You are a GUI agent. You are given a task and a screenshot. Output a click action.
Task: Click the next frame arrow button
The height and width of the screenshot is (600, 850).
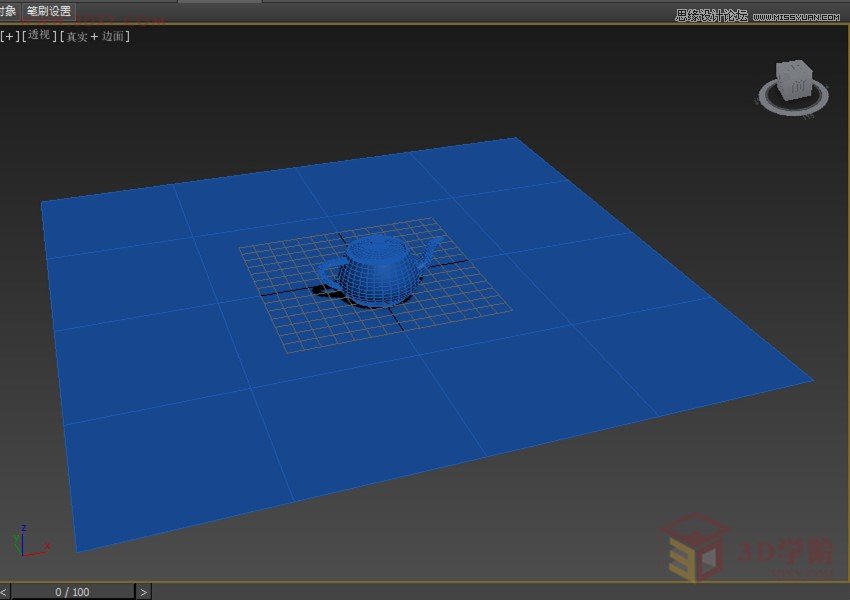tap(144, 591)
